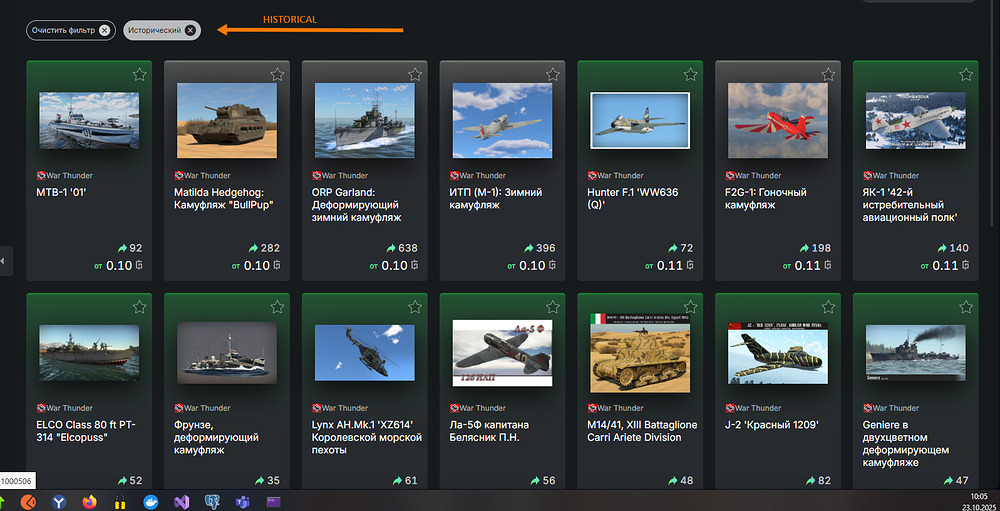Toggle favorite star on Matilda Hedgehog card
Viewport: 1000px width, 511px height.
(x=277, y=75)
